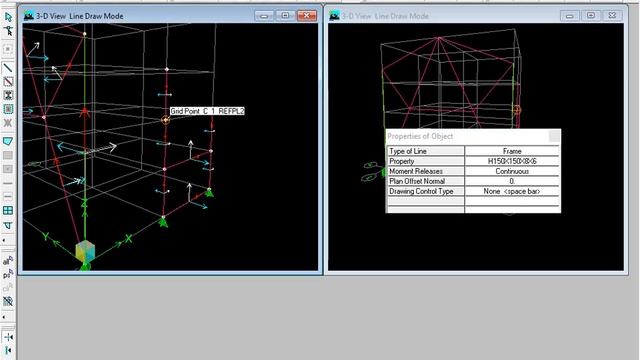Maximize the right 3-D View window
The width and height of the screenshot is (640, 360).
(591, 16)
